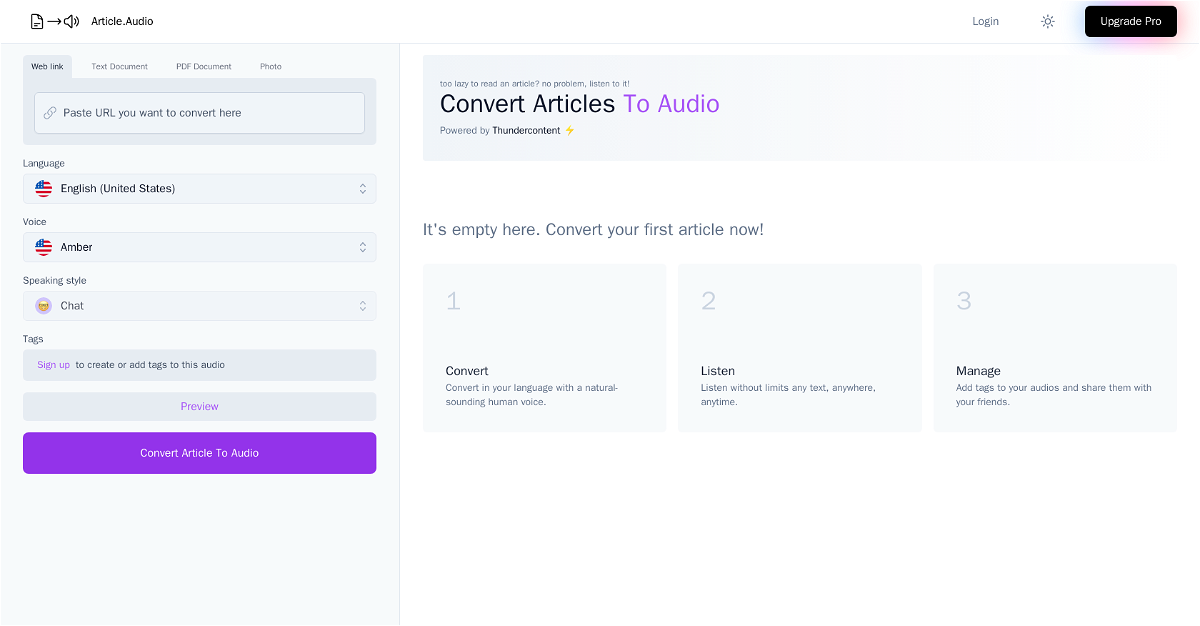Toggle the light/dark theme sun icon
The height and width of the screenshot is (626, 1200).
[1047, 21]
